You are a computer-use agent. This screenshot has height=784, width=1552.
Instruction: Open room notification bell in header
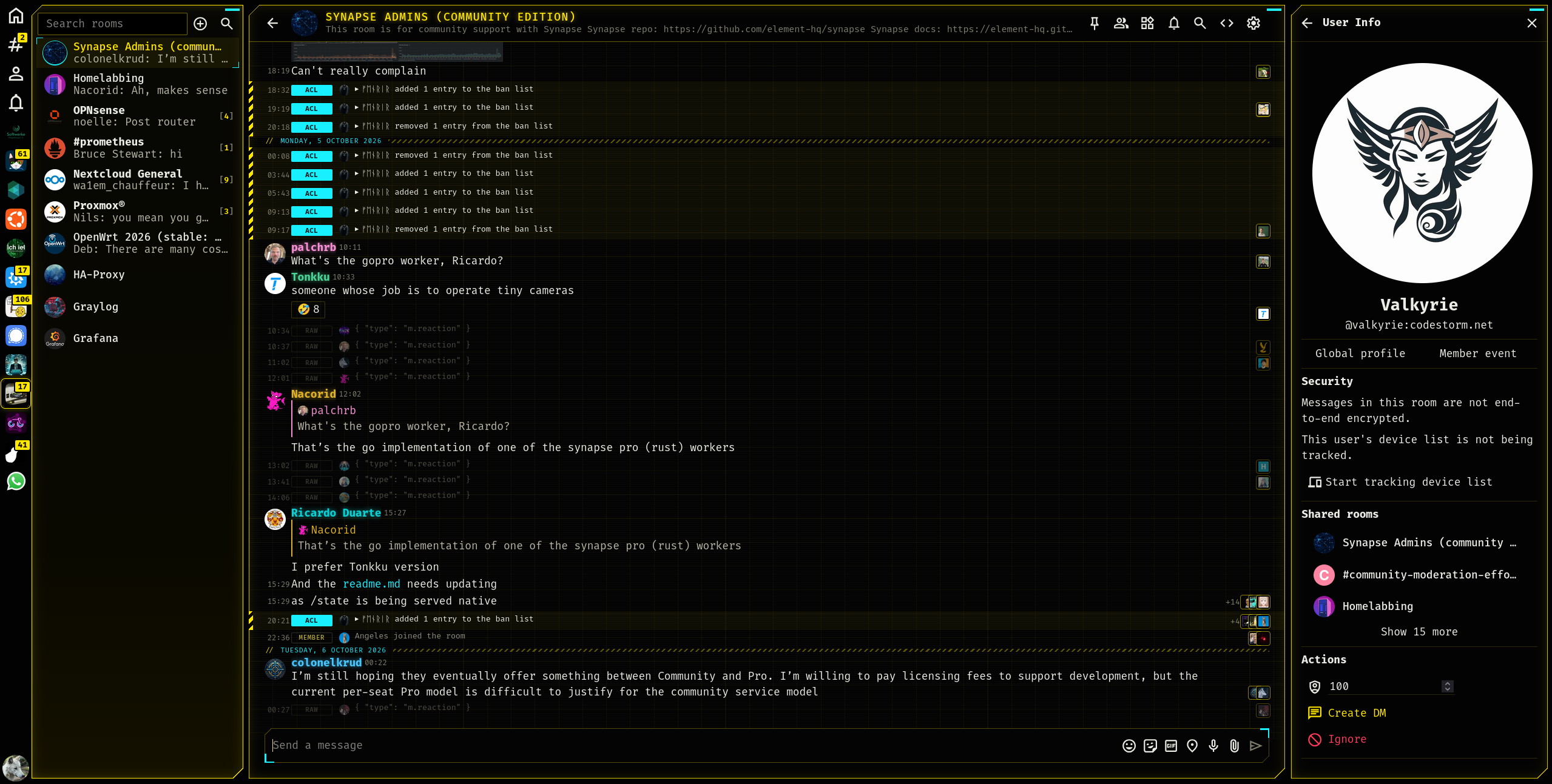click(x=1173, y=23)
